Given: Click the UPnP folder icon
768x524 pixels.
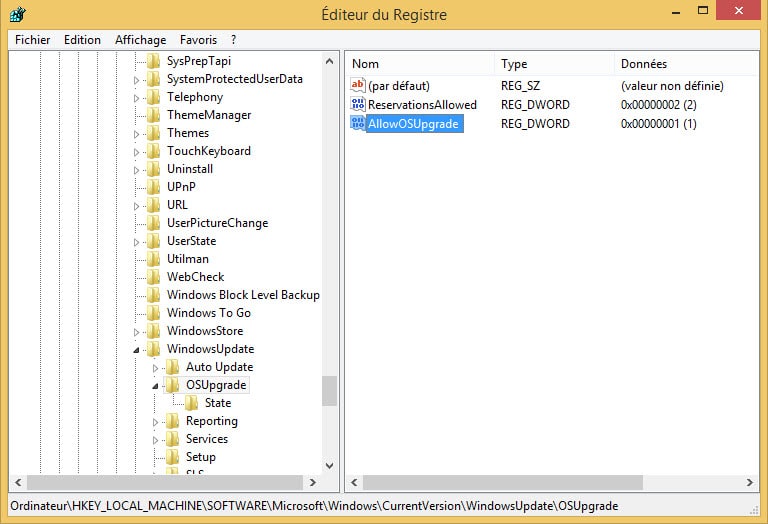Looking at the screenshot, I should [x=154, y=187].
